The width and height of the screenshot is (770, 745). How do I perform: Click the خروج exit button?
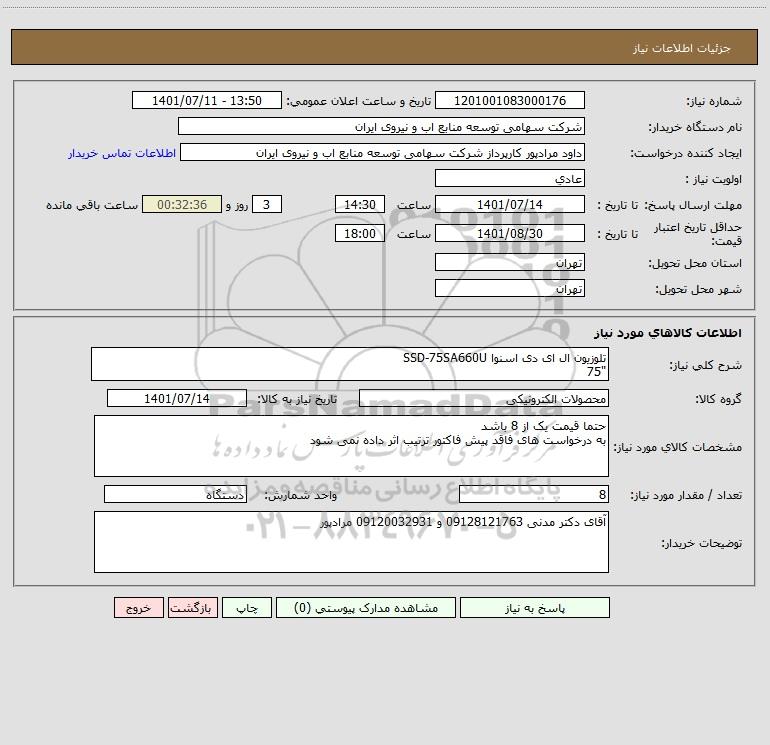pyautogui.click(x=138, y=608)
